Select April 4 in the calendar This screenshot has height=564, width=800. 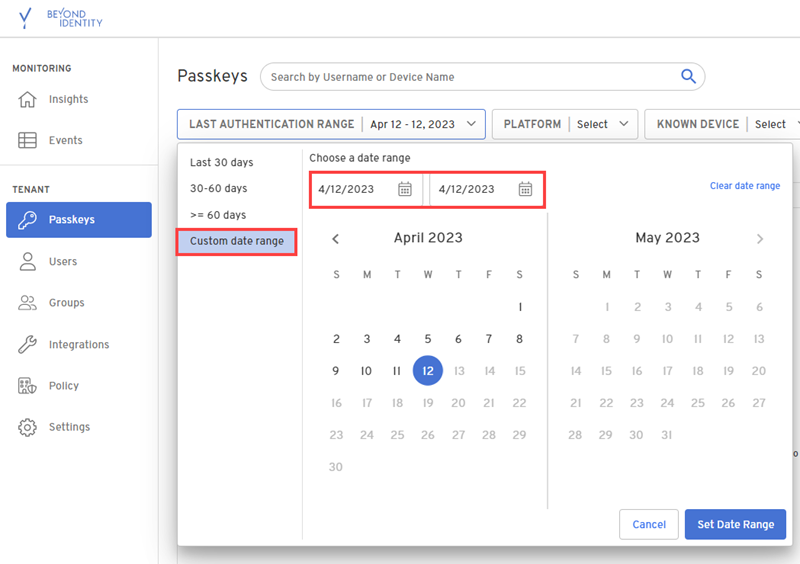click(x=397, y=339)
